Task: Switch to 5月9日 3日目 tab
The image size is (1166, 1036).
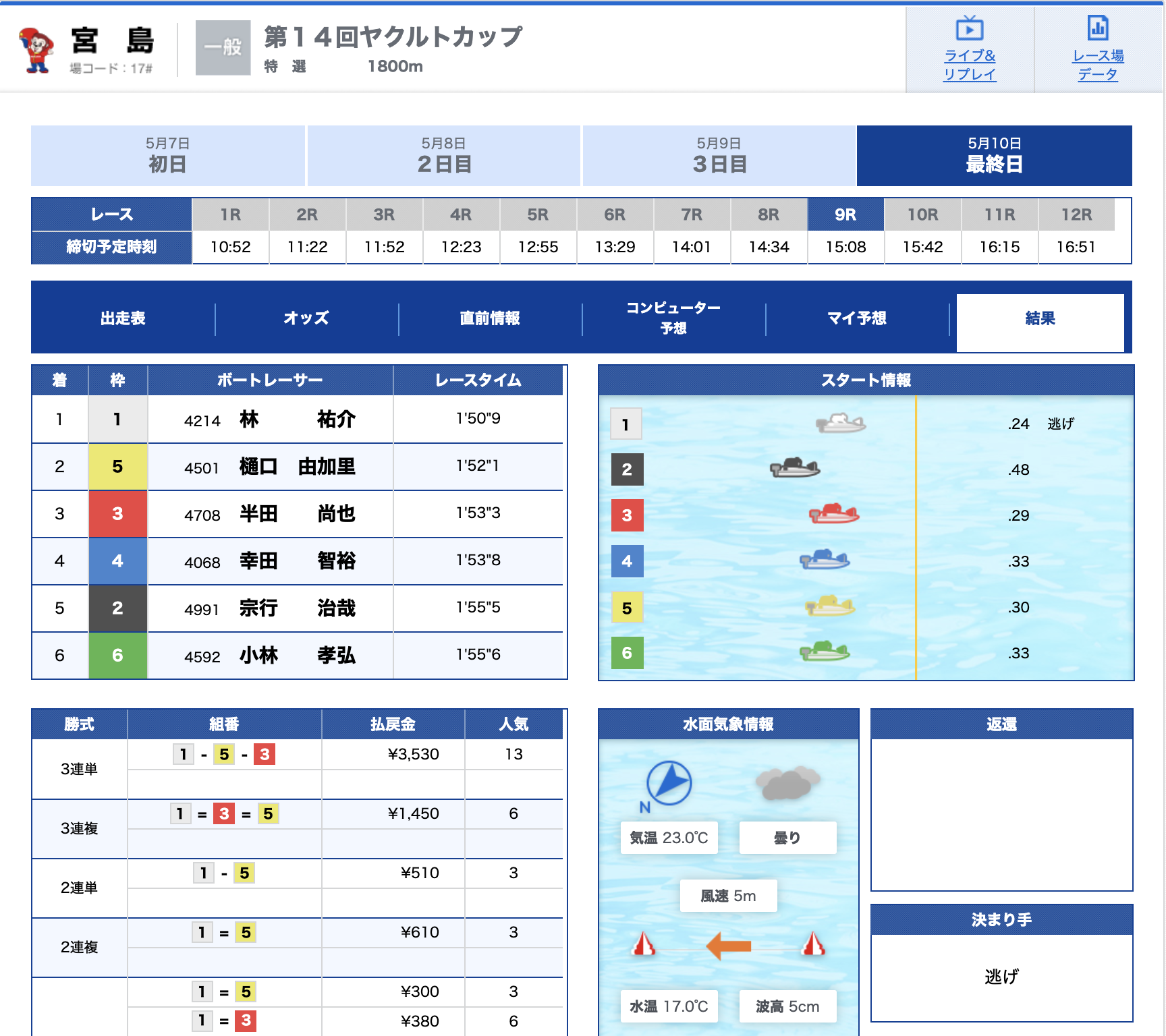Action: click(x=719, y=156)
